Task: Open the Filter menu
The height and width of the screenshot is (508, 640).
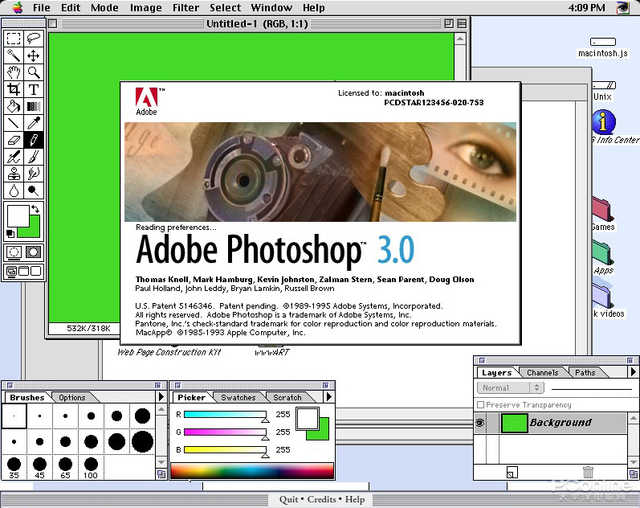Action: 186,8
